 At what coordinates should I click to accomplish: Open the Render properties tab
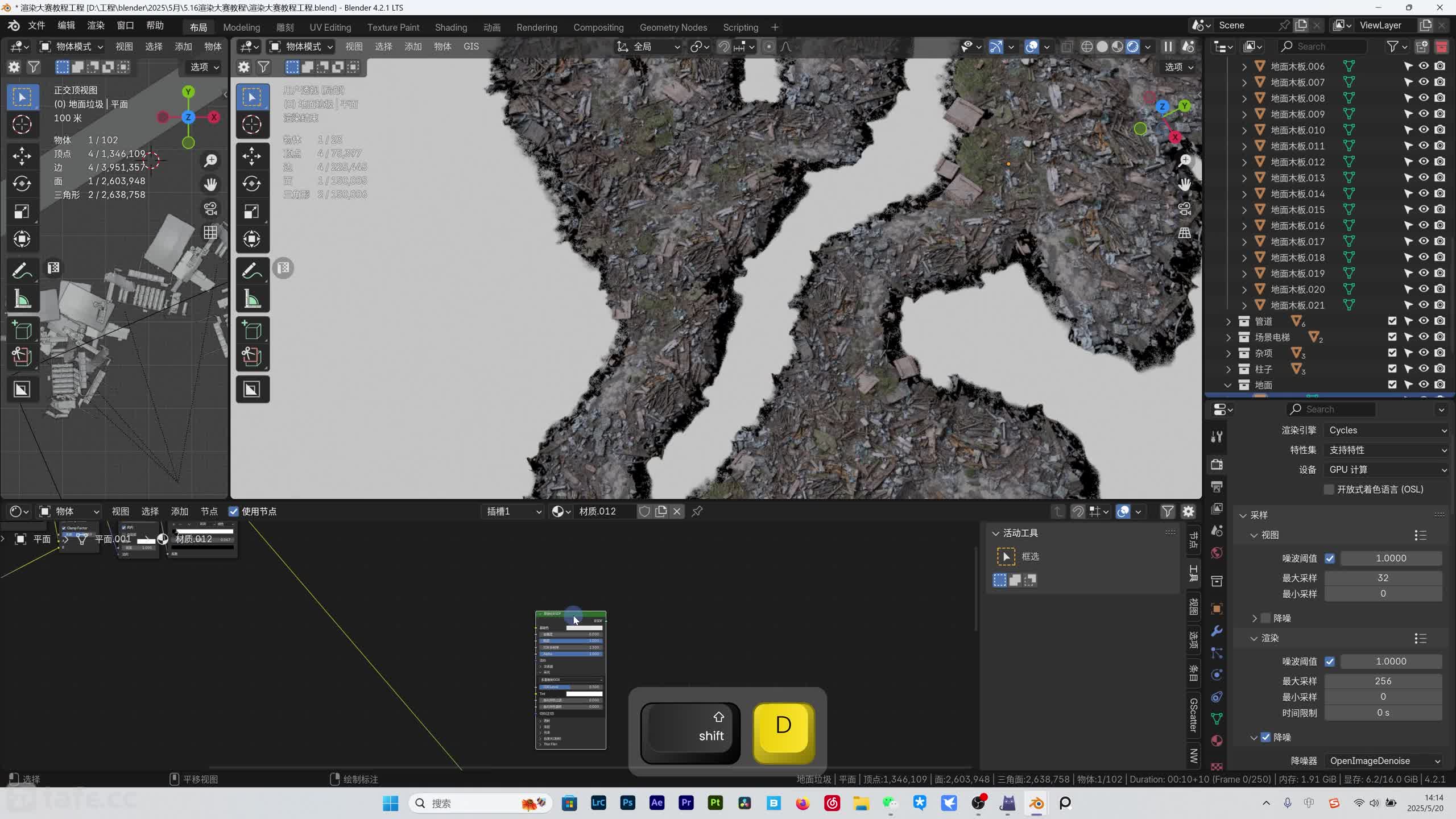point(1217,465)
